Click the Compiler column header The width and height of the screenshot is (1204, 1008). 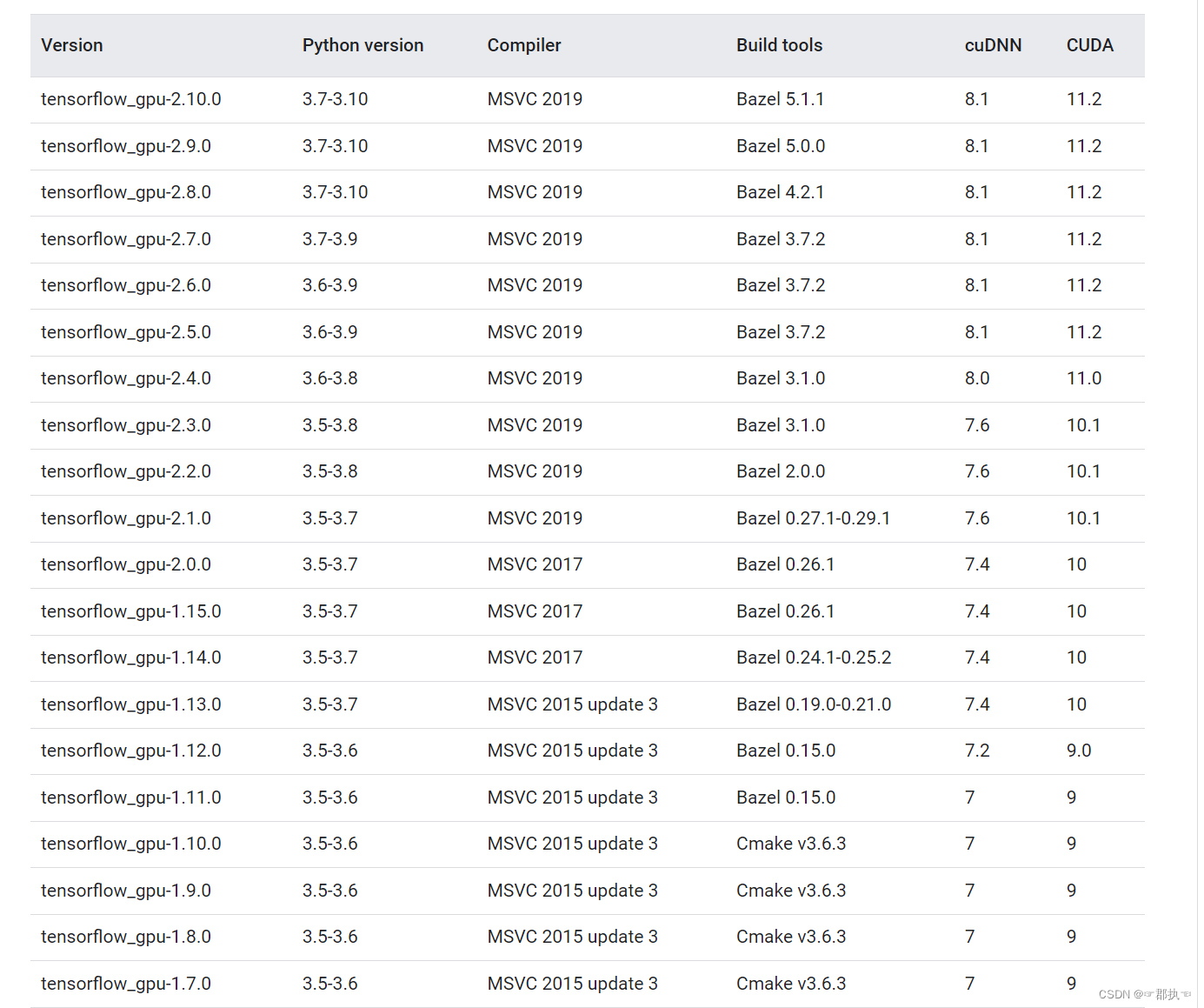[524, 45]
